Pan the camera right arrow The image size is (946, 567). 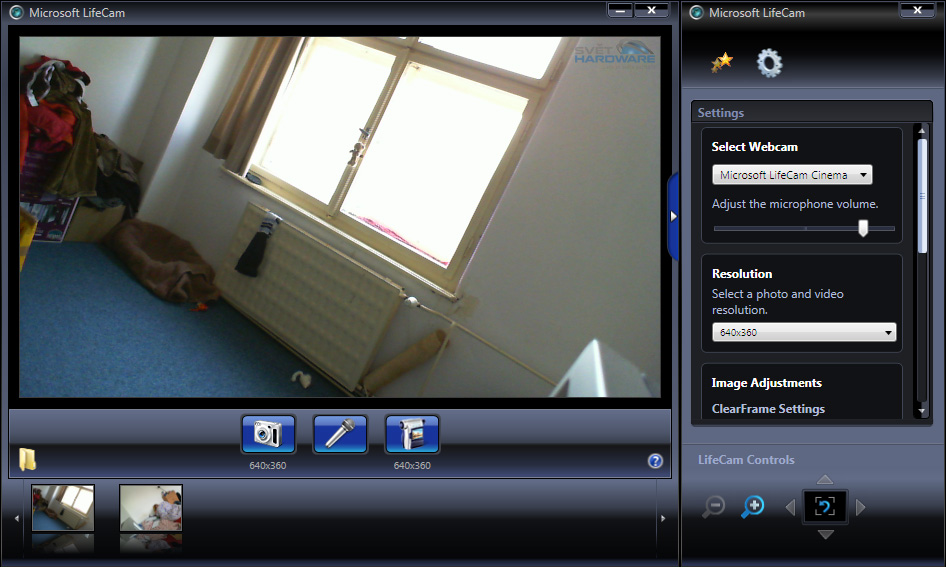point(860,507)
